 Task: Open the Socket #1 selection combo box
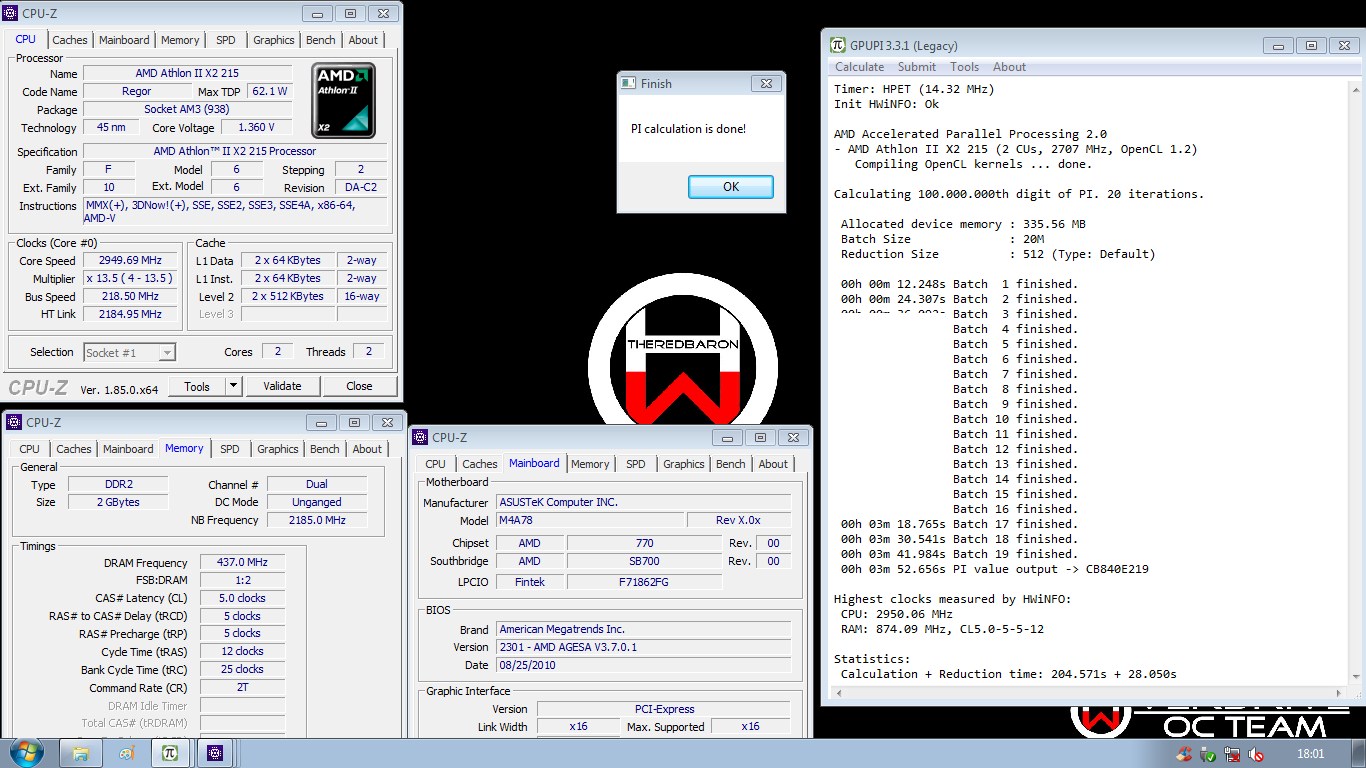(129, 352)
